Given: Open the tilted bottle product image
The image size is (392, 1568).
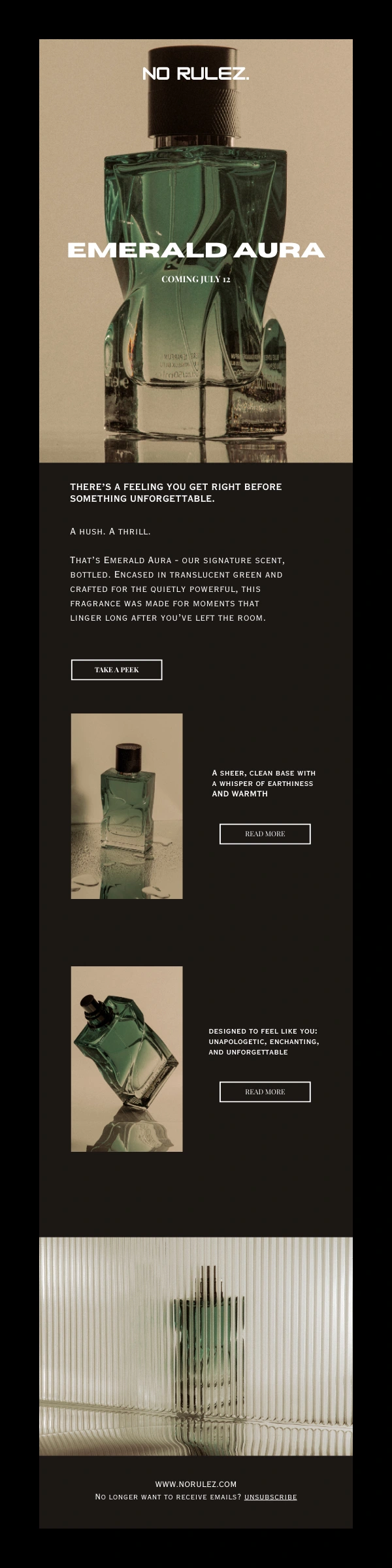Looking at the screenshot, I should (127, 1058).
